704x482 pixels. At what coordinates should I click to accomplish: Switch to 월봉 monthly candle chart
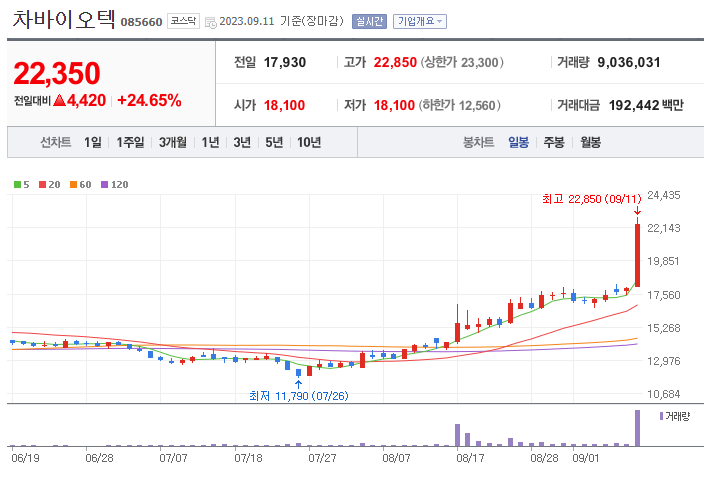[x=590, y=142]
